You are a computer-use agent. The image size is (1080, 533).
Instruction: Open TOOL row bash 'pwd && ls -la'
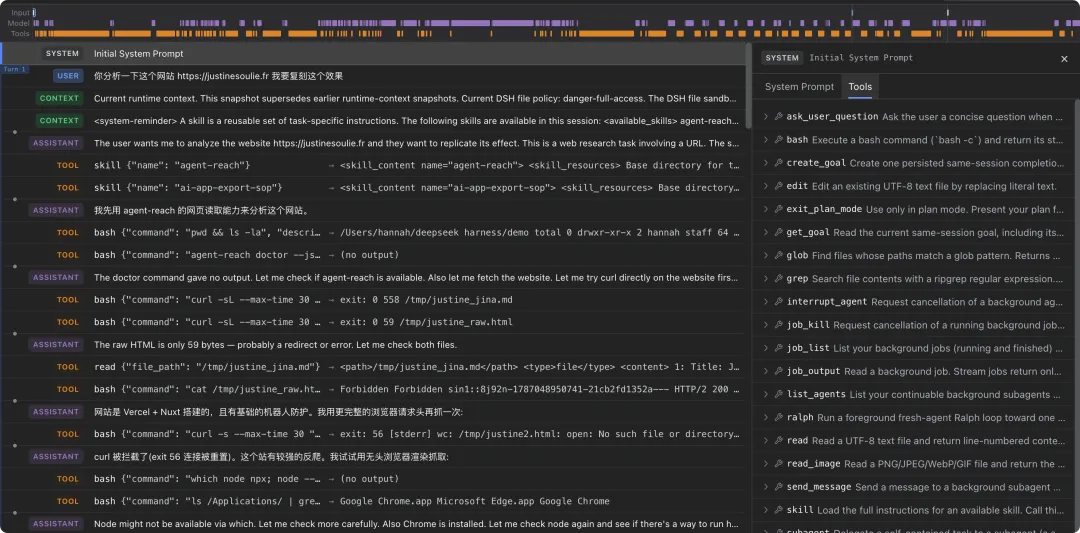(373, 233)
